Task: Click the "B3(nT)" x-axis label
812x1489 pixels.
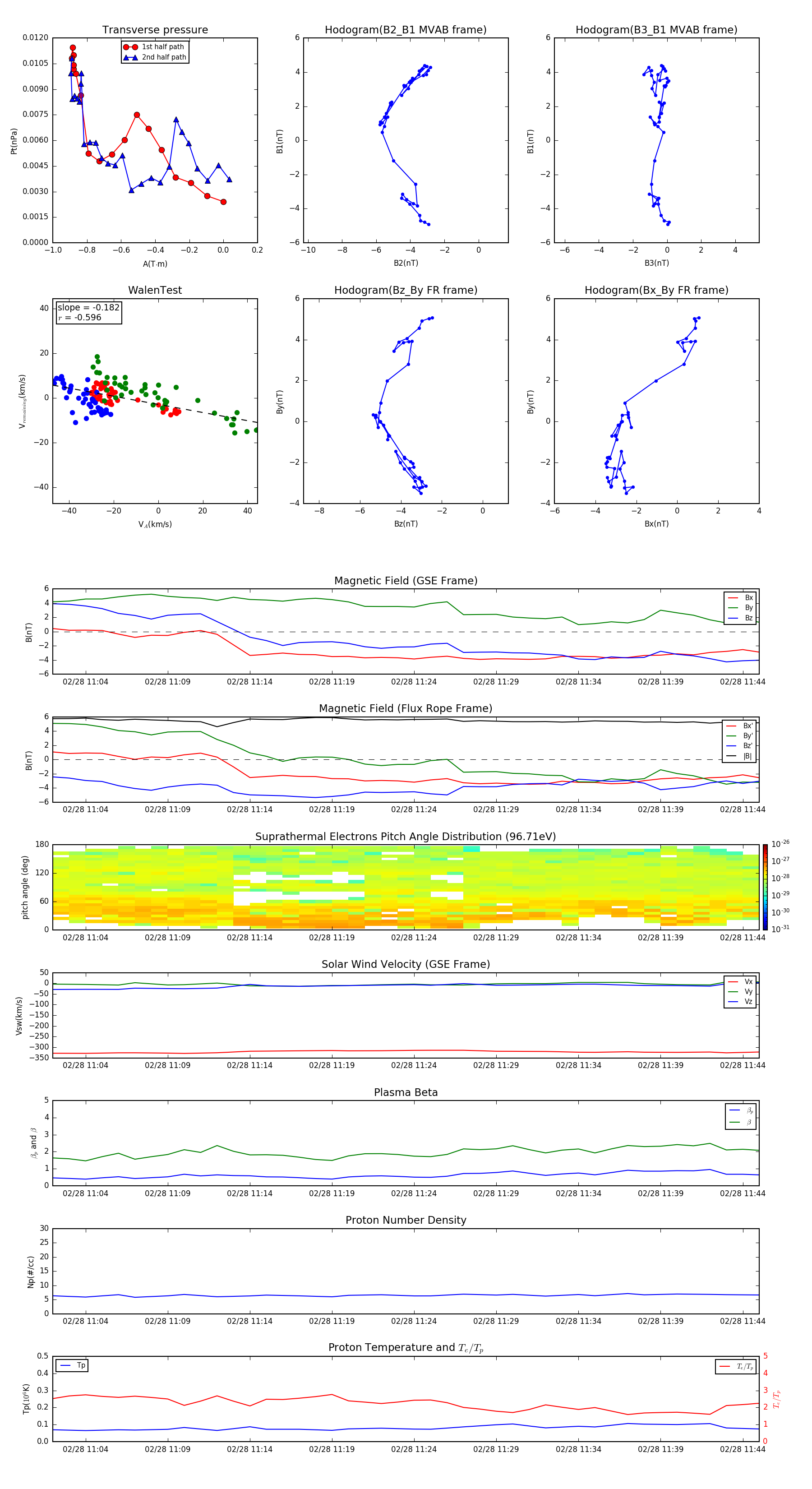Action: 656,263
